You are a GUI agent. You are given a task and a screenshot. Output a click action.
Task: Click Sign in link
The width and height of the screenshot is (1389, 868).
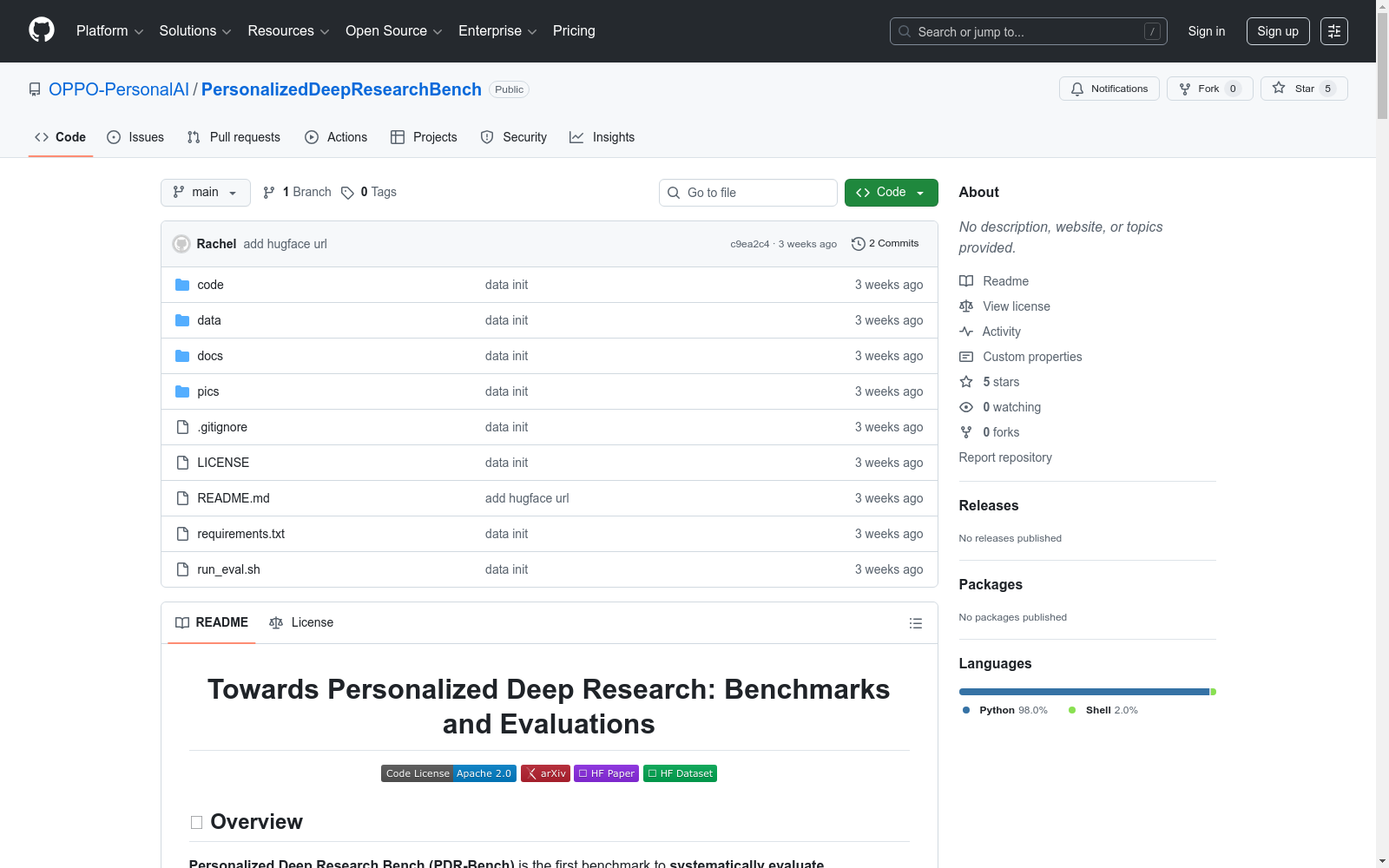(1207, 31)
